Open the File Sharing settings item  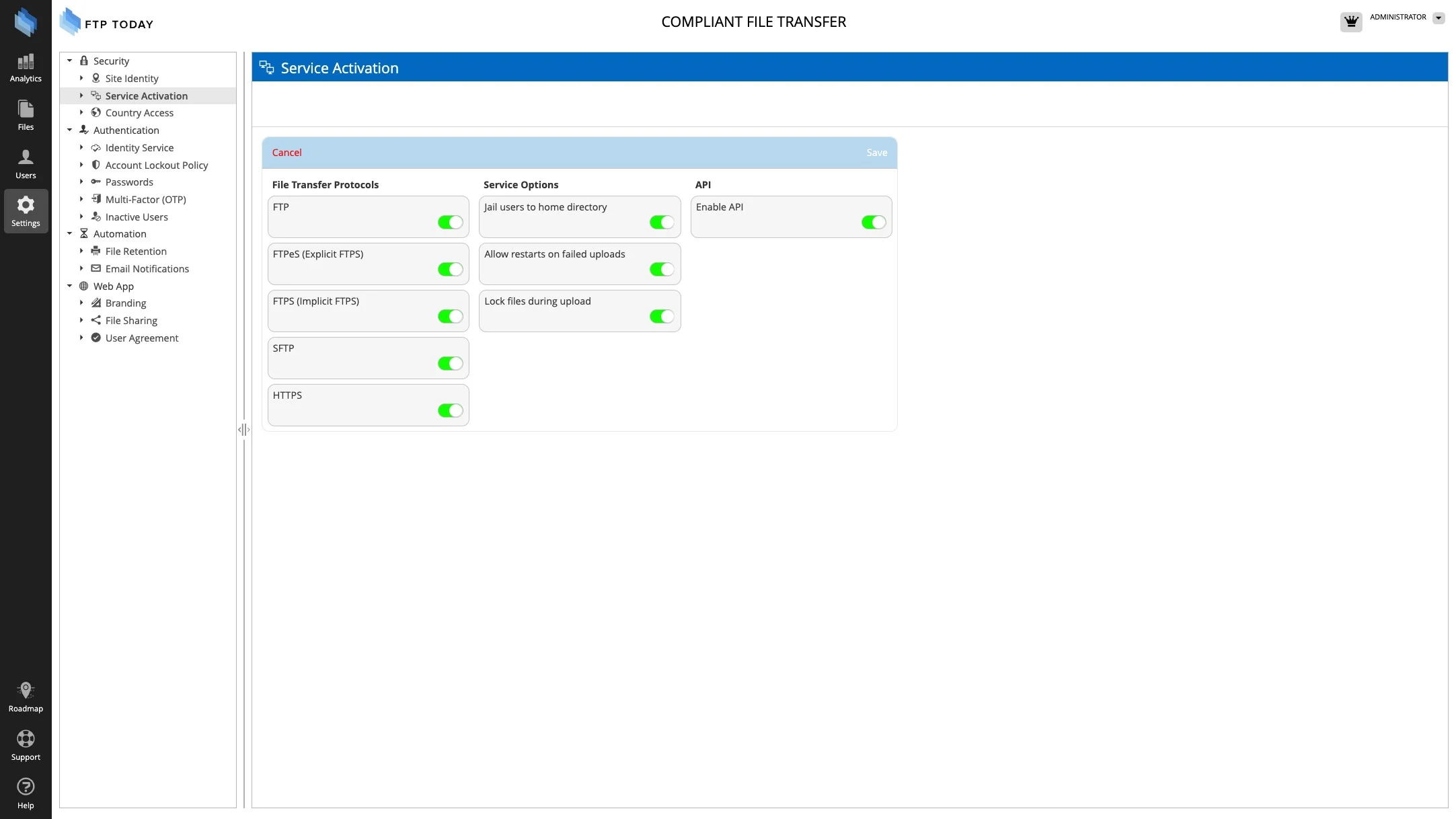point(131,321)
